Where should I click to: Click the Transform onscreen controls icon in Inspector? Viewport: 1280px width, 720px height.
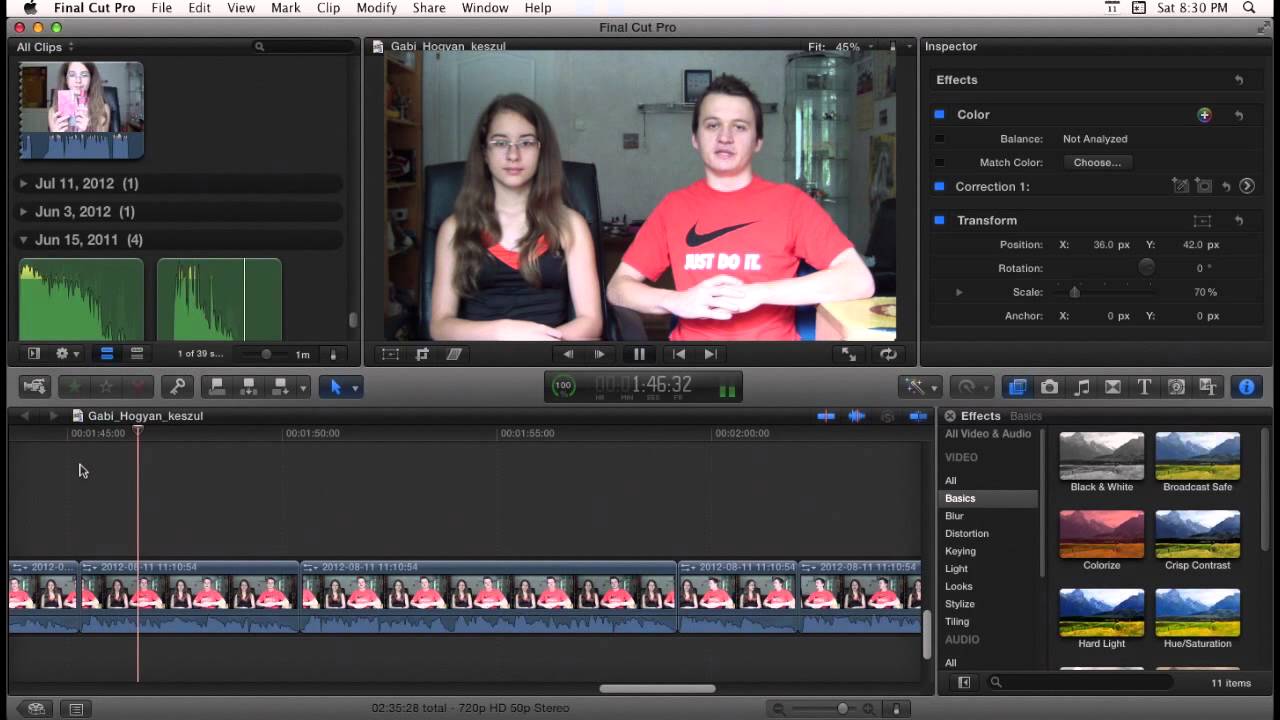(x=1202, y=221)
